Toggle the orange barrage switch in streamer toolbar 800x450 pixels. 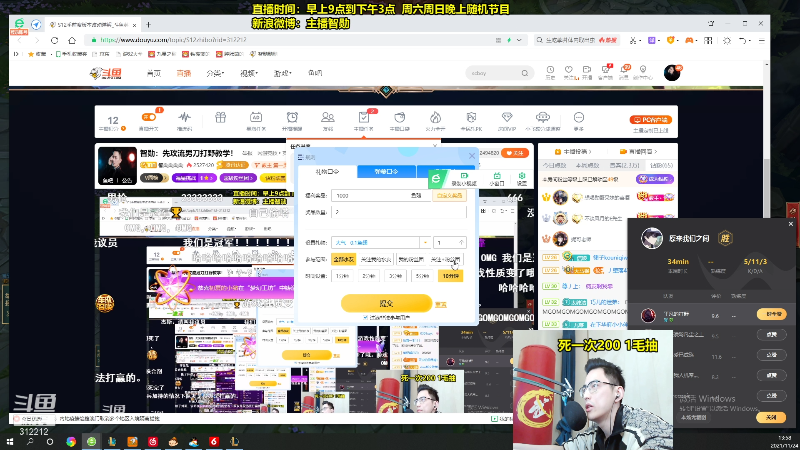tap(148, 117)
